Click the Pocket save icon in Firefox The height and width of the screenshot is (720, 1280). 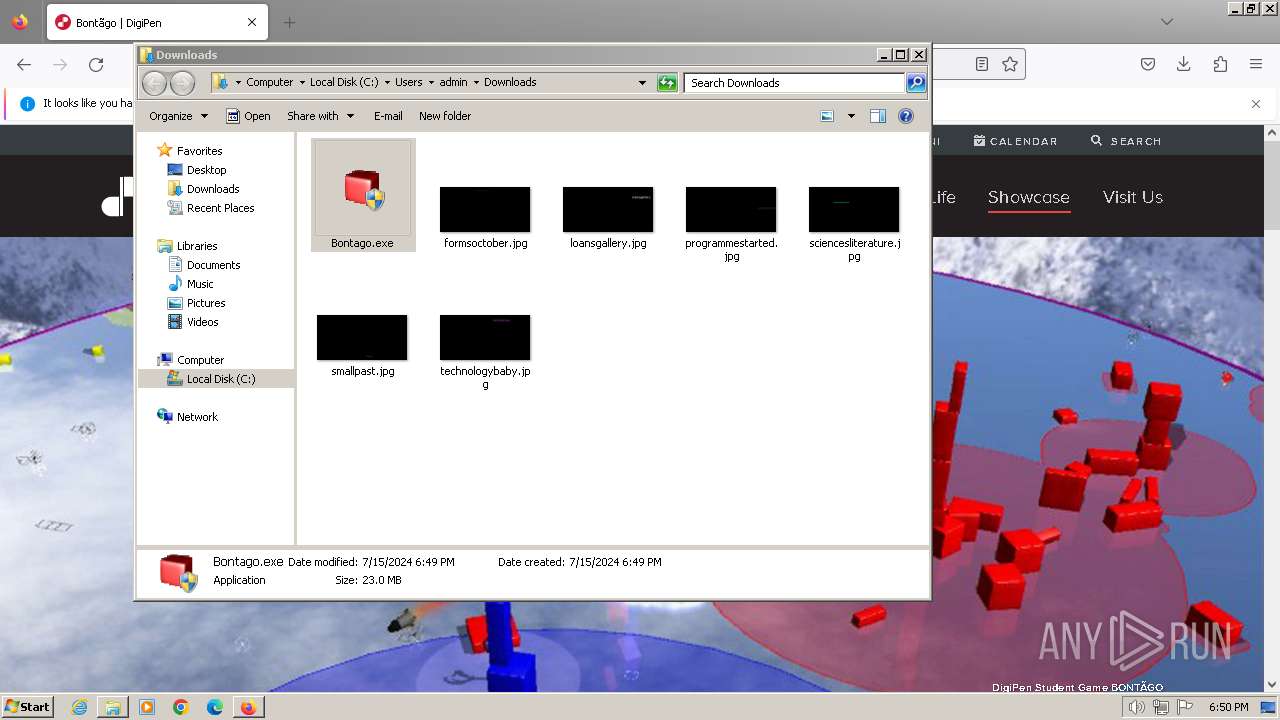pyautogui.click(x=1148, y=64)
